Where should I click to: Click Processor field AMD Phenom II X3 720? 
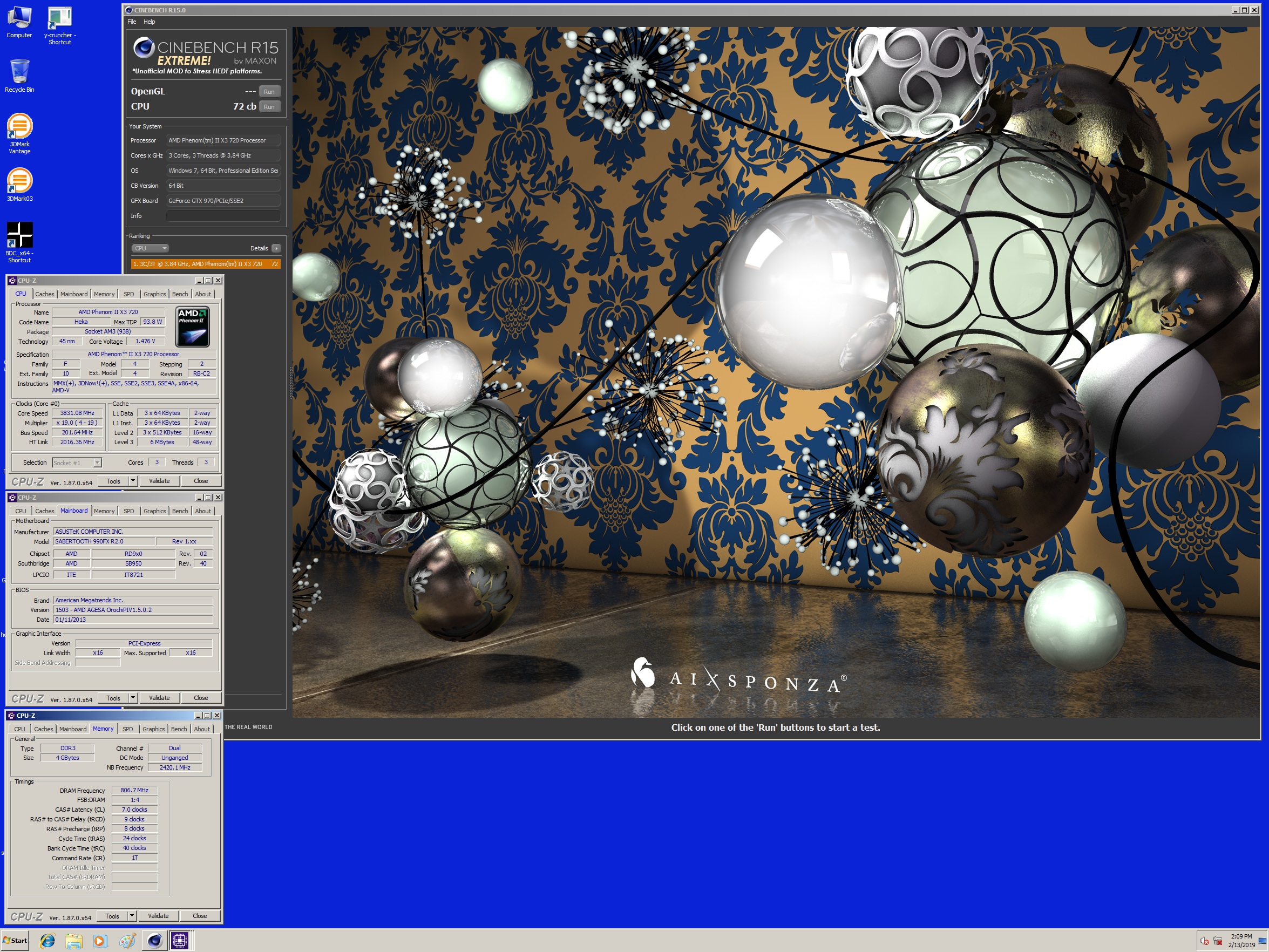[223, 140]
